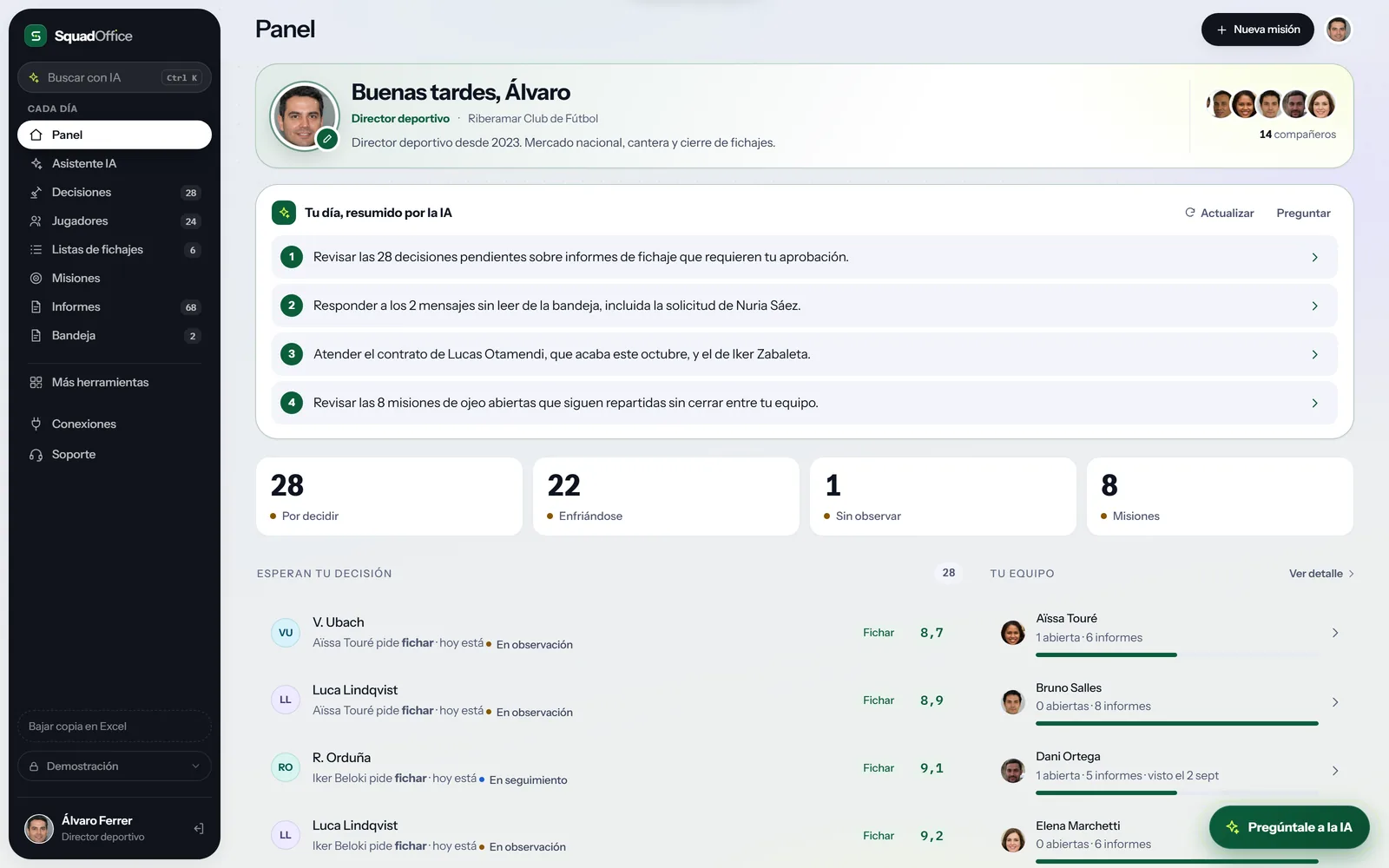The image size is (1389, 868).
Task: Click the Preguntar button
Action: (1303, 213)
